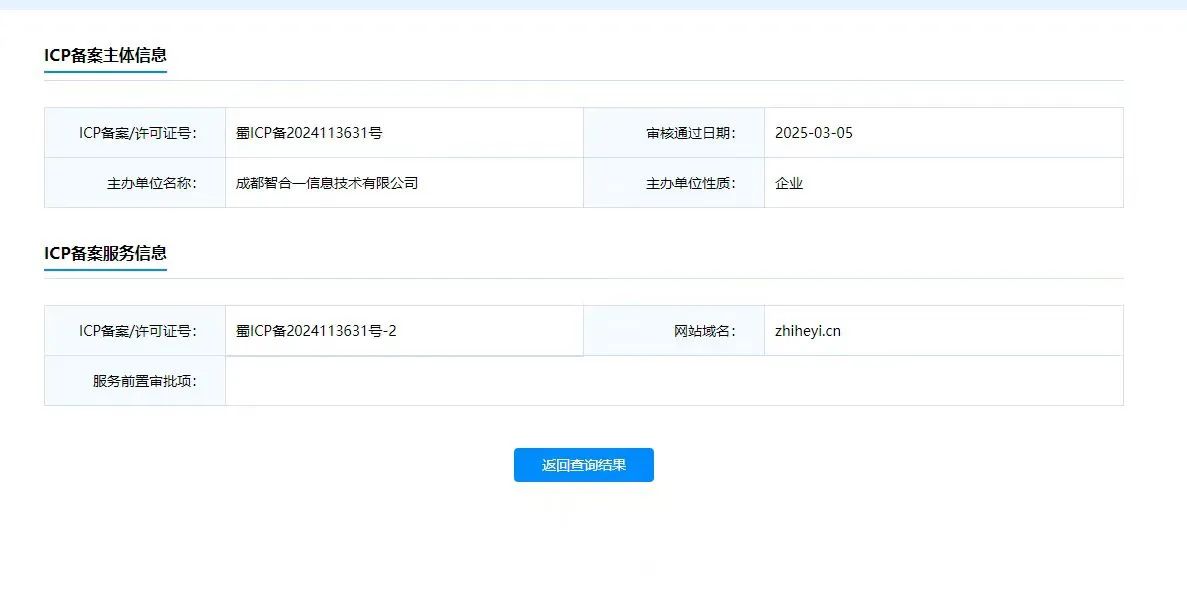Click the 主办单位名称 label
Screen dimensions: 1187x598
coord(151,183)
